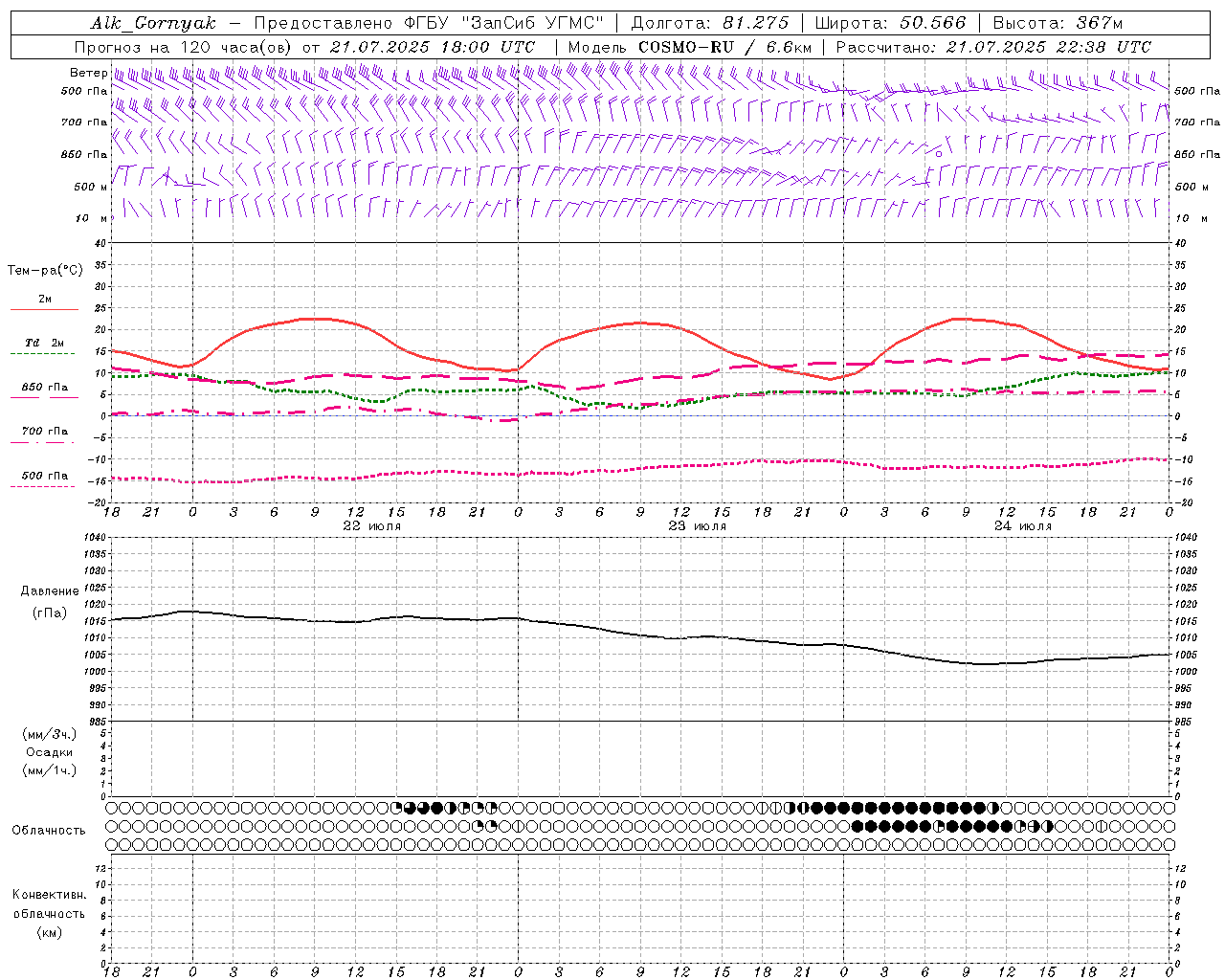Select forecast start text 21.07.2025 18:00 UTC

coord(433,47)
